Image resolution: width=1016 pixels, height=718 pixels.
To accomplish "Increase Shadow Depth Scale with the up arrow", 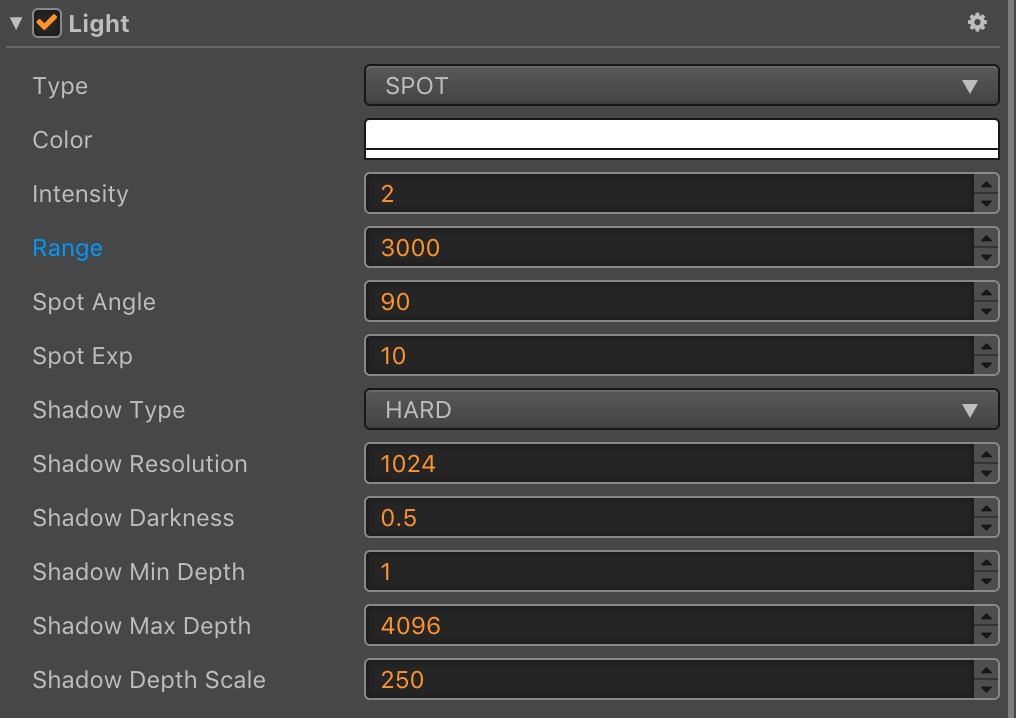I will click(x=986, y=670).
